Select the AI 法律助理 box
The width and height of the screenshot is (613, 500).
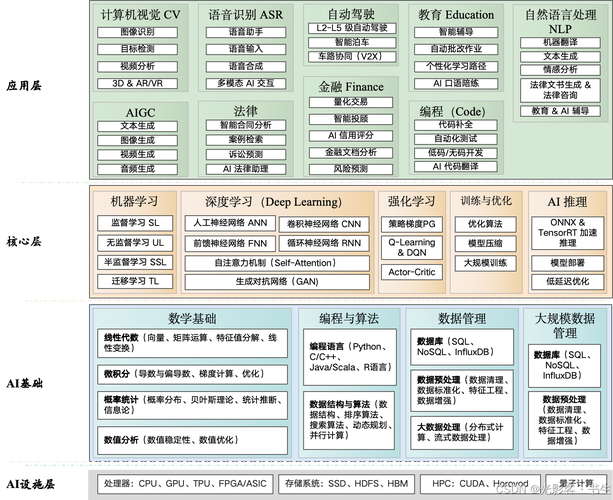246,169
